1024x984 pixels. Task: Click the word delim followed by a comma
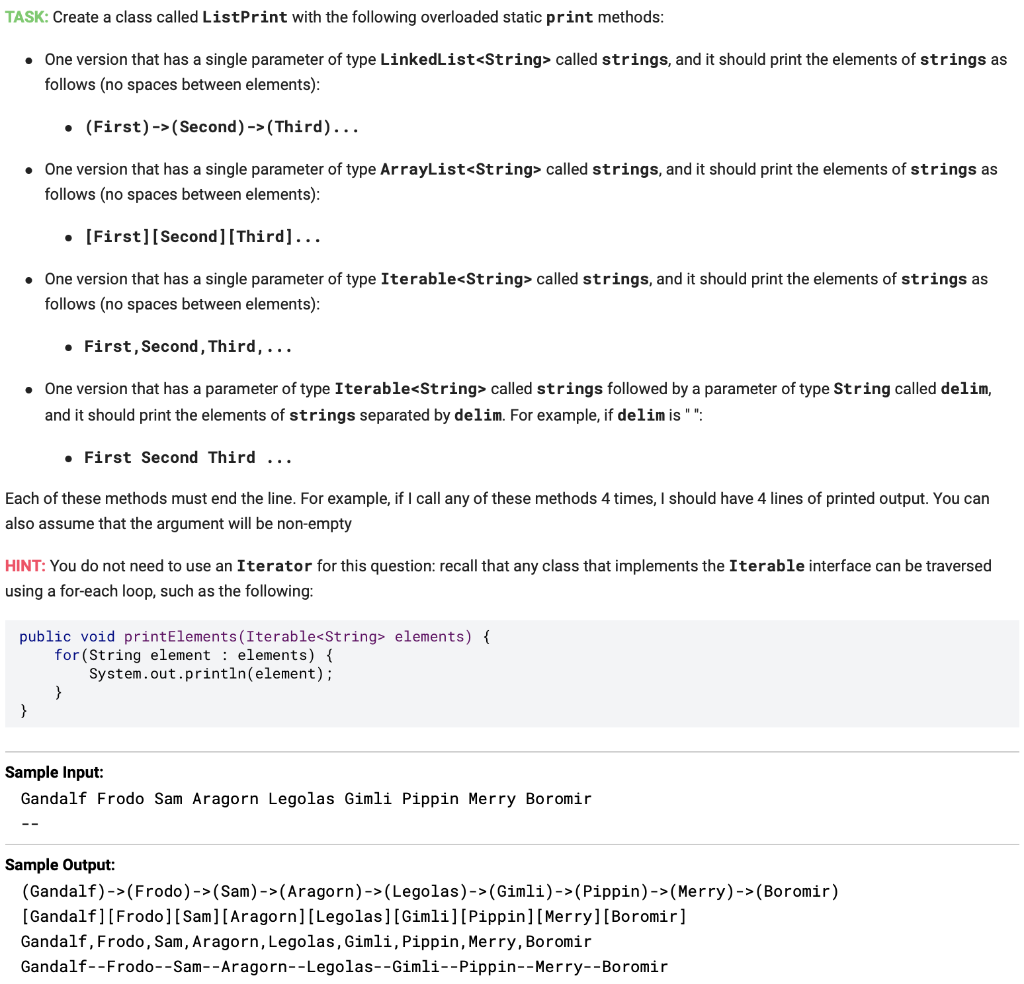click(966, 389)
